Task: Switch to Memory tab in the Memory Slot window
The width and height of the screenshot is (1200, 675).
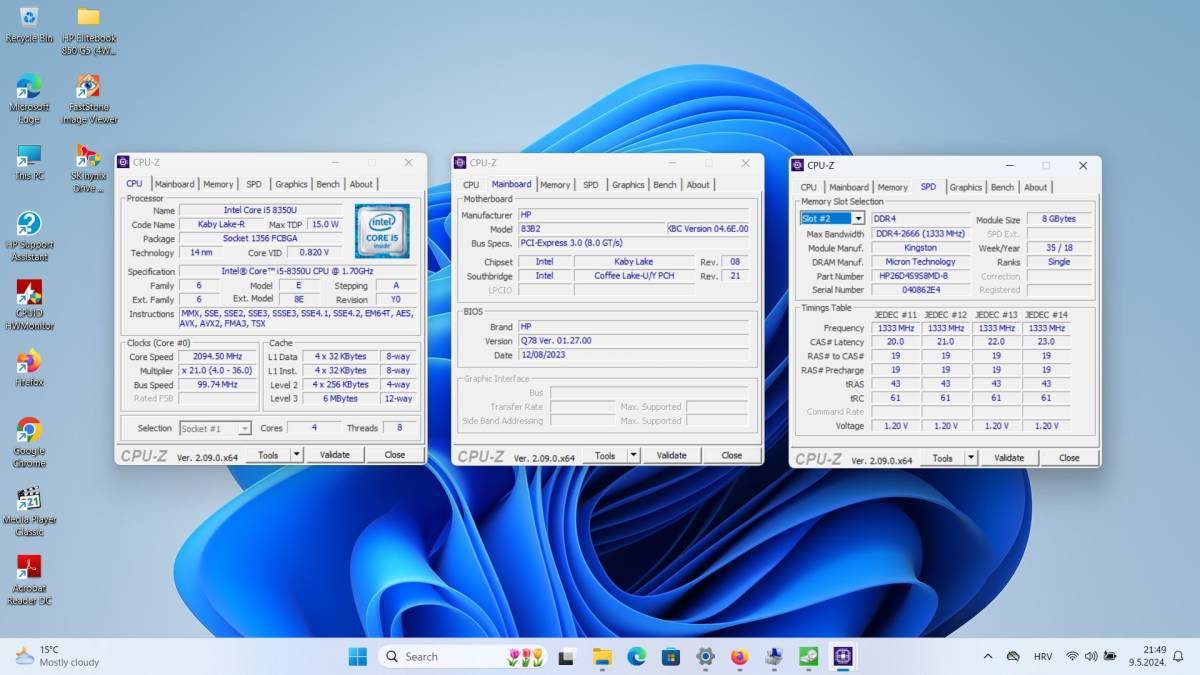Action: pos(892,187)
